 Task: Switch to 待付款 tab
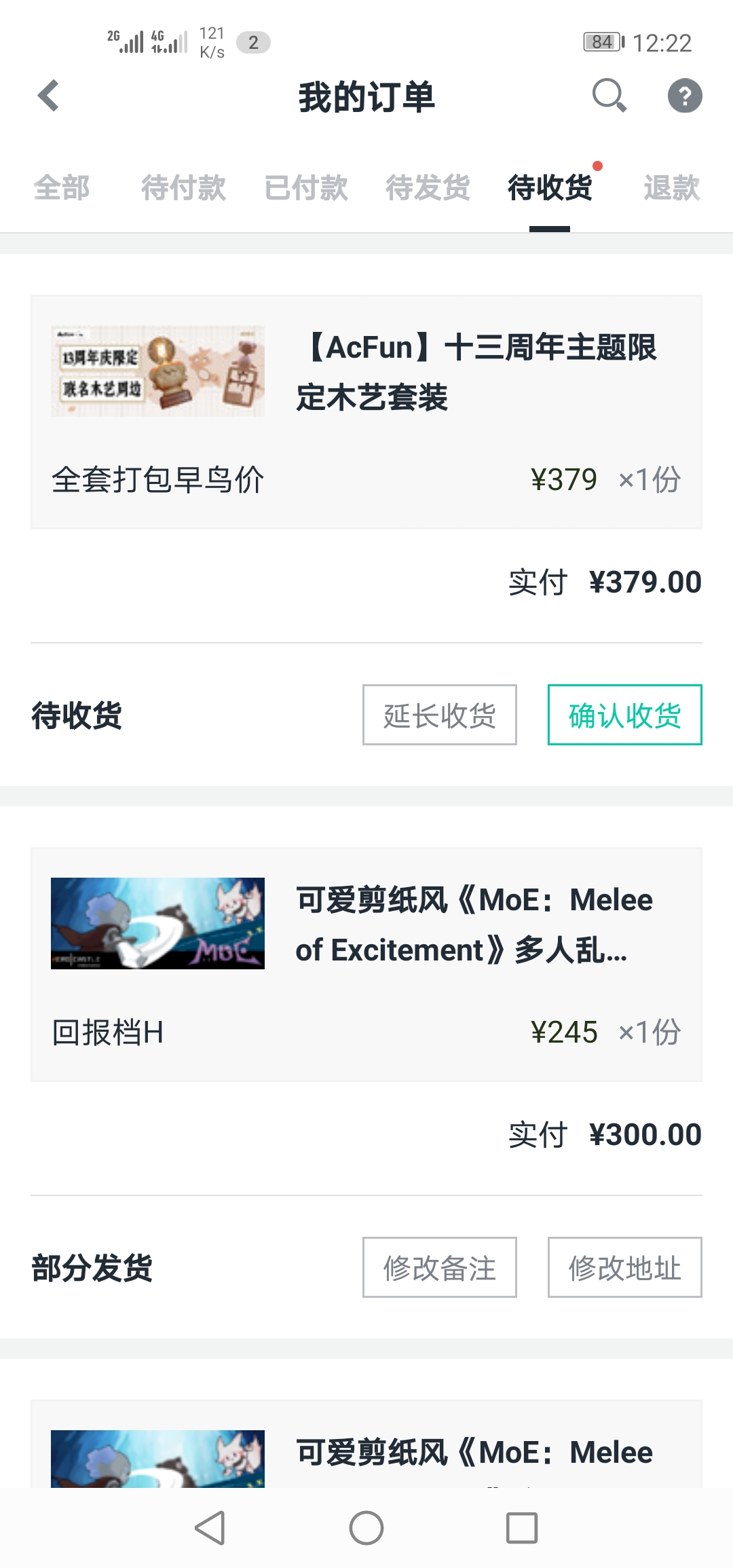click(183, 188)
